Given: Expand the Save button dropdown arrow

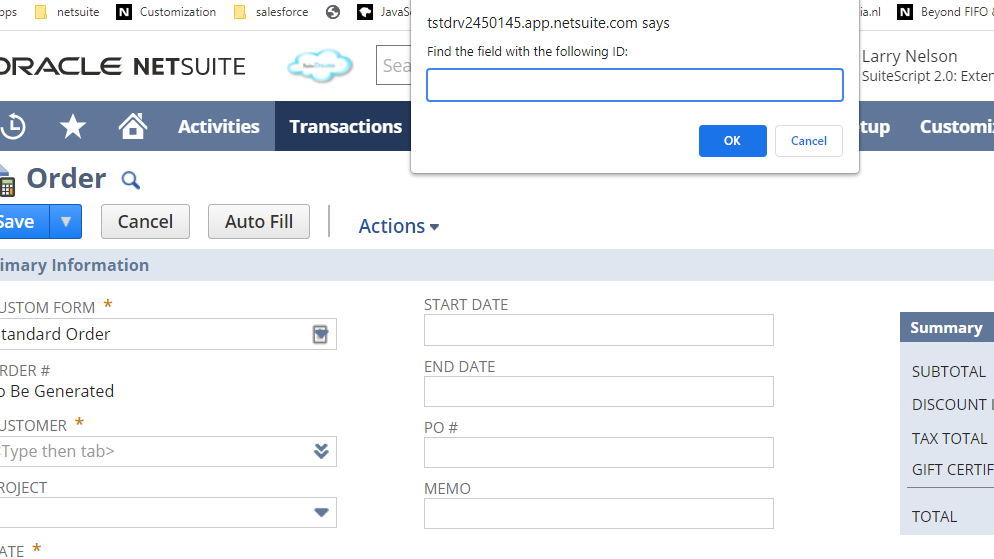Looking at the screenshot, I should tap(66, 222).
